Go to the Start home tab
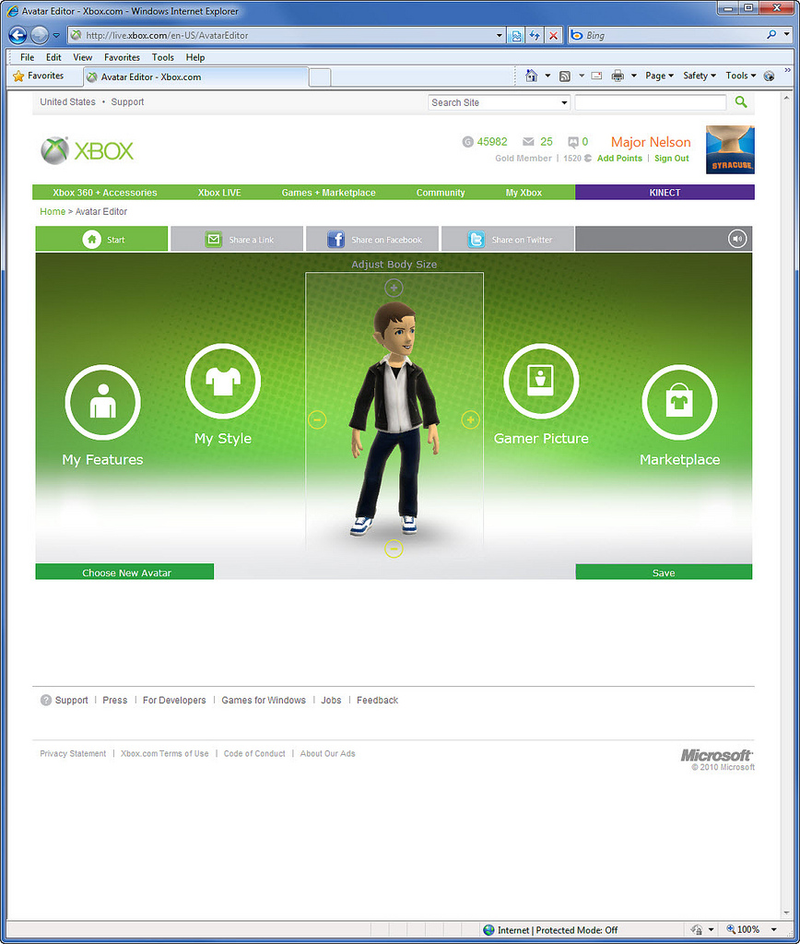This screenshot has width=800, height=944. 102,239
